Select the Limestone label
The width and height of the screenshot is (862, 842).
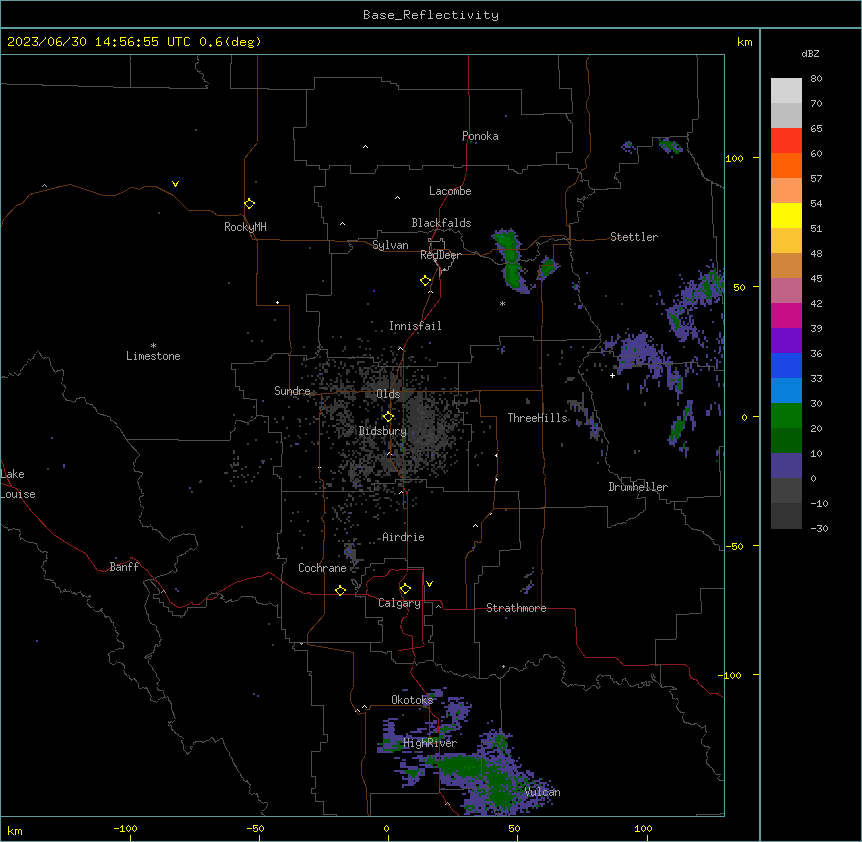click(153, 356)
